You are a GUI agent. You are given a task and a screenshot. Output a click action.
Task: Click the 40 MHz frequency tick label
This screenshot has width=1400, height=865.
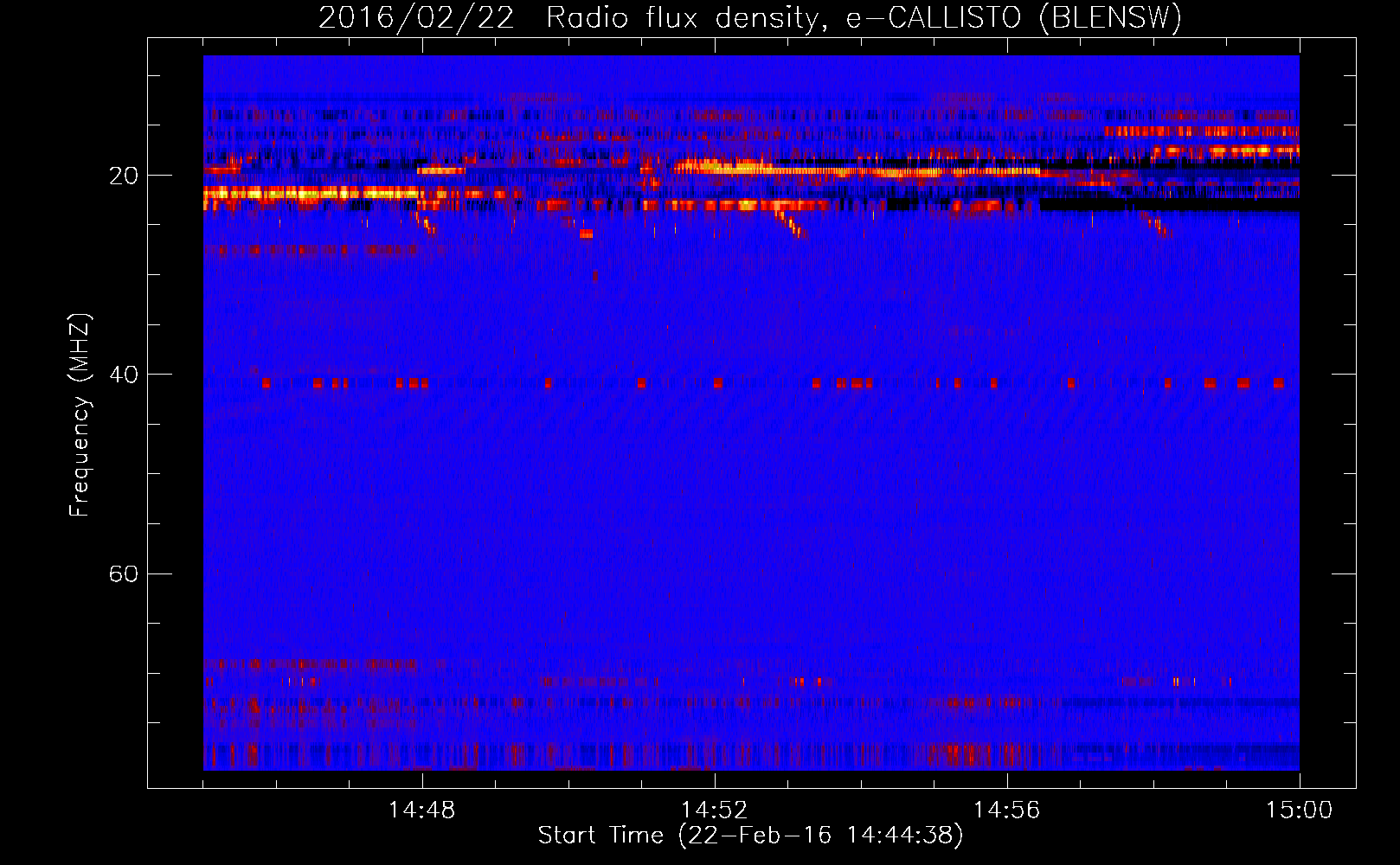click(123, 375)
